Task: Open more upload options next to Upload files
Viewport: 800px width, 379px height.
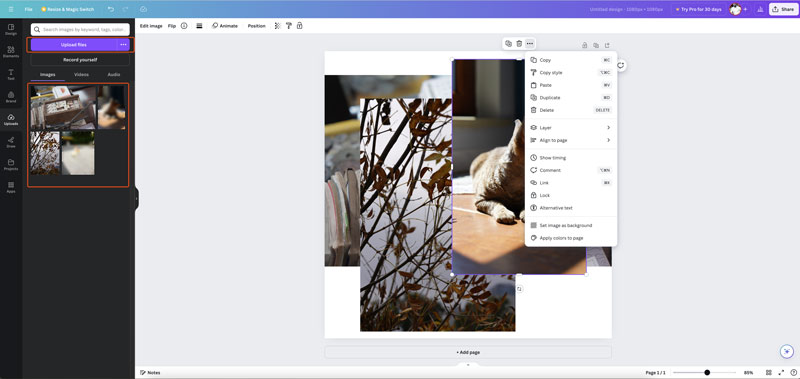Action: (x=123, y=45)
